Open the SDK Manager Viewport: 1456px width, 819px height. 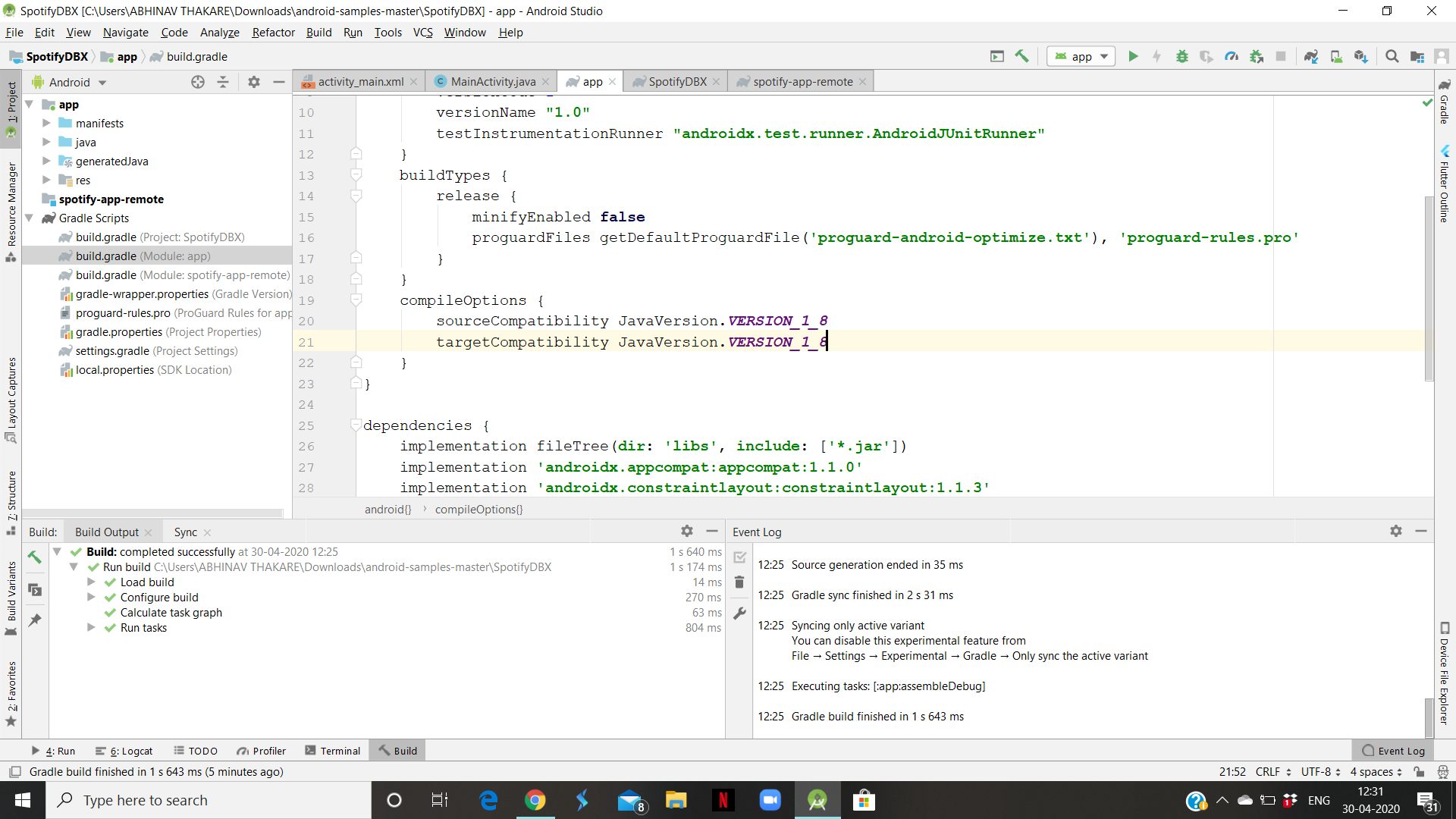[1362, 56]
